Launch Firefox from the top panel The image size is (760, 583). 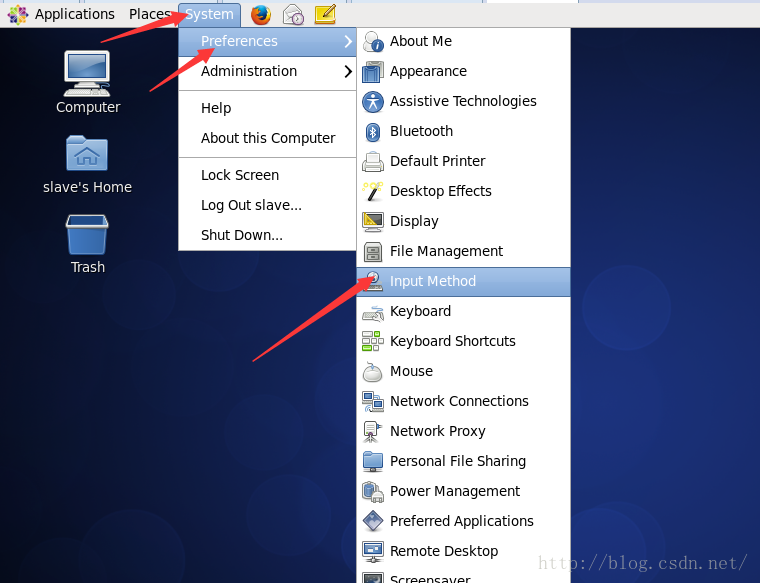click(261, 15)
